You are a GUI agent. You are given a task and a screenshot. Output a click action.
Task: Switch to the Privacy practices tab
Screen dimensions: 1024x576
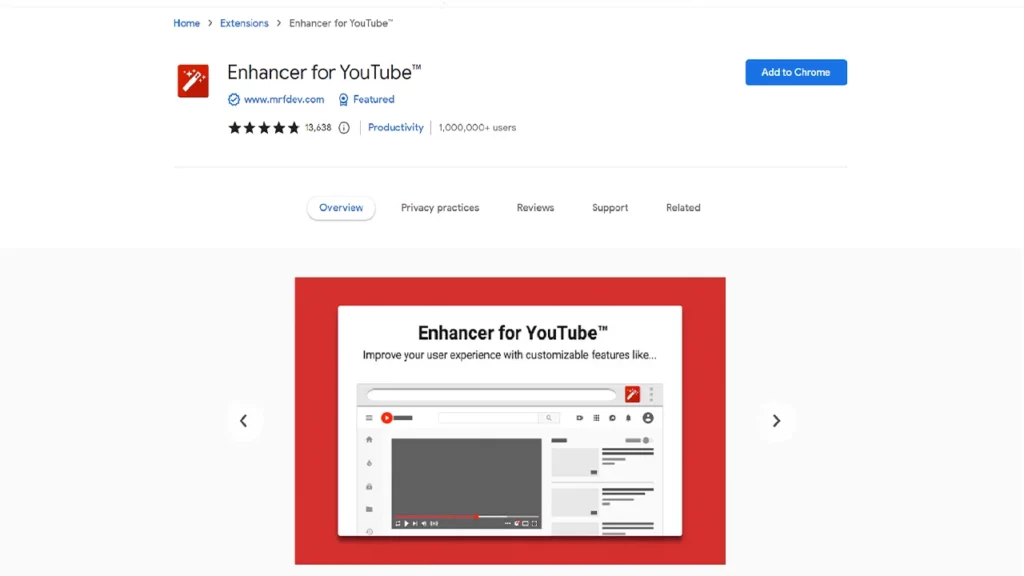tap(440, 208)
